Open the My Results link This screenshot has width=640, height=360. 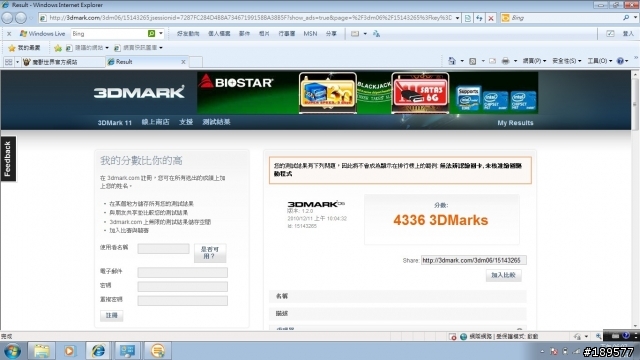515,123
